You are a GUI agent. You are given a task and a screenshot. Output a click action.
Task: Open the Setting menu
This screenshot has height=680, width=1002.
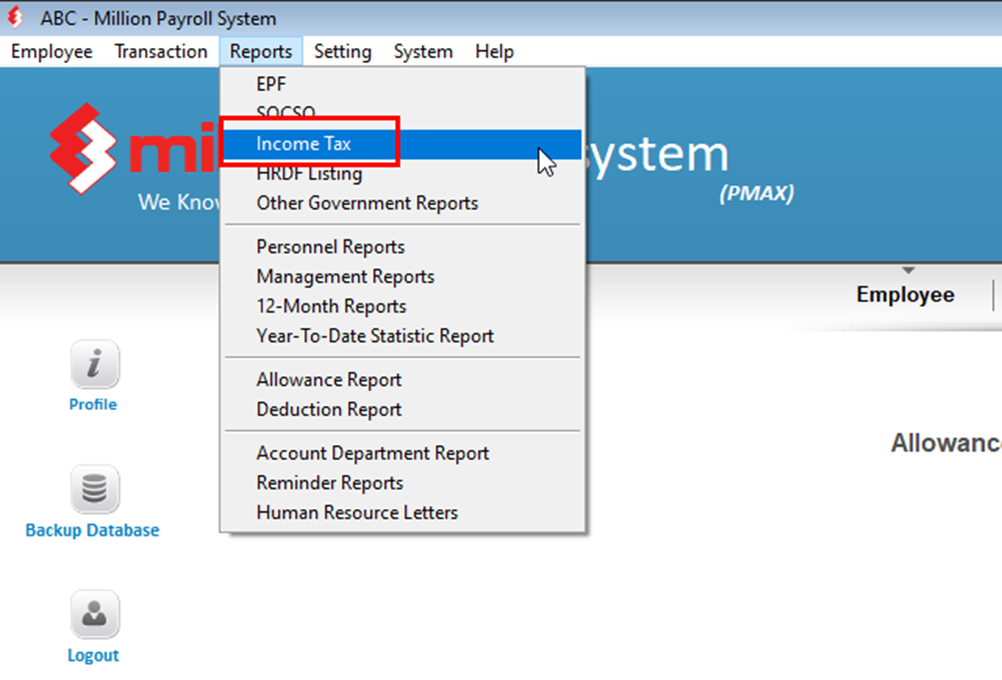tap(343, 52)
